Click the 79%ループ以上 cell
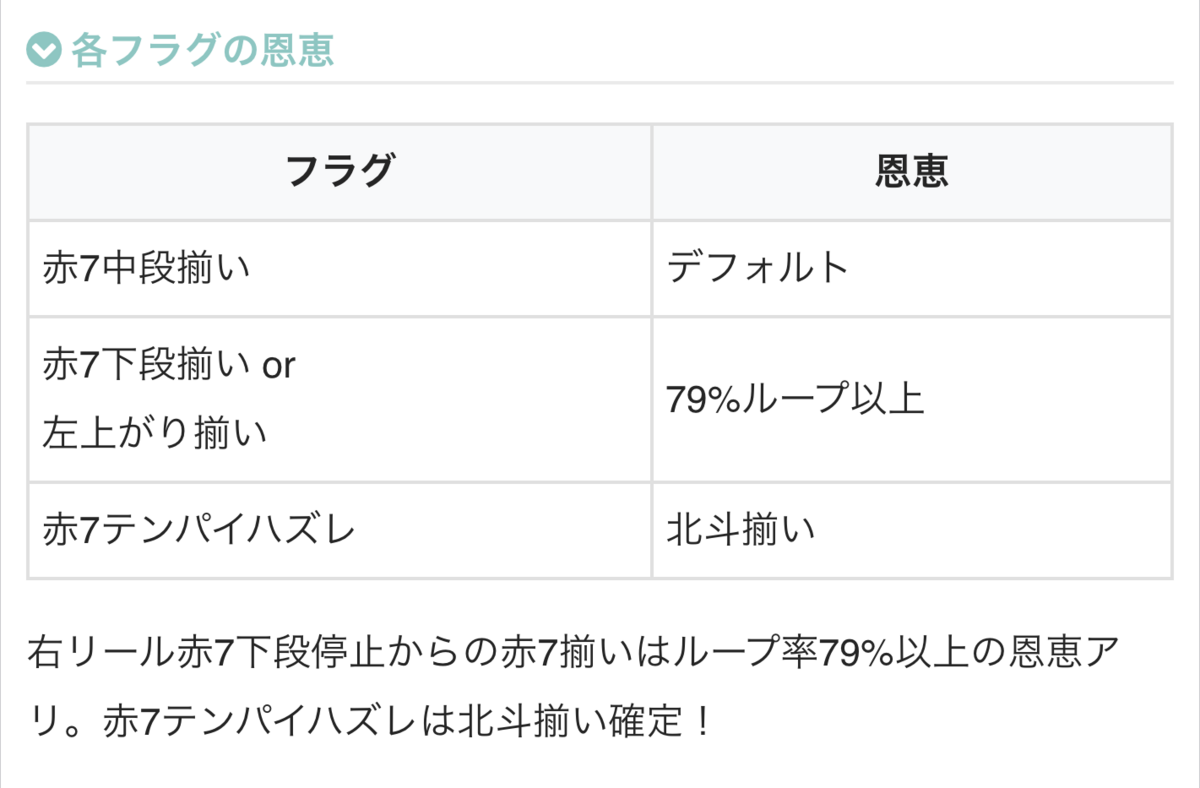The width and height of the screenshot is (1200, 788). click(x=911, y=399)
